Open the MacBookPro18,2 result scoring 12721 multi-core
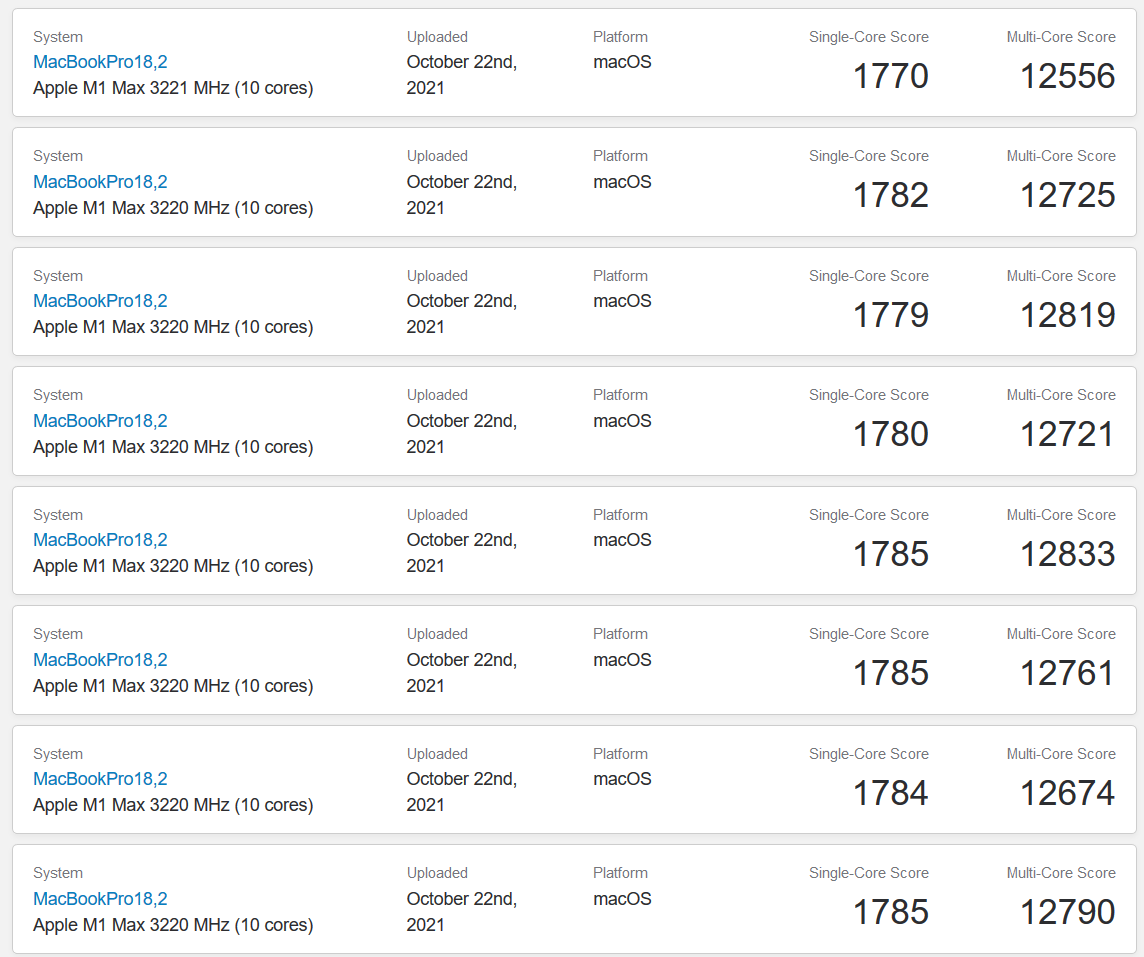 coord(100,420)
